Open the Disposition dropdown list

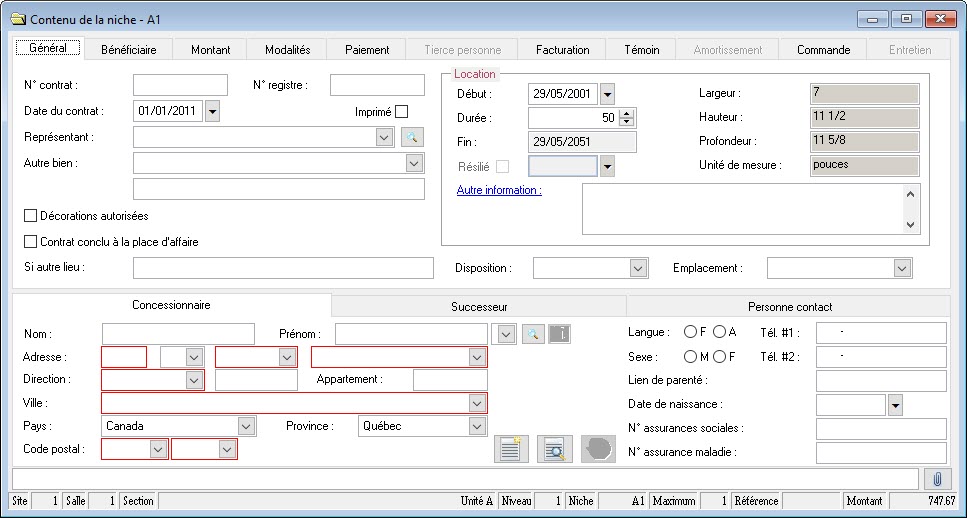[639, 268]
